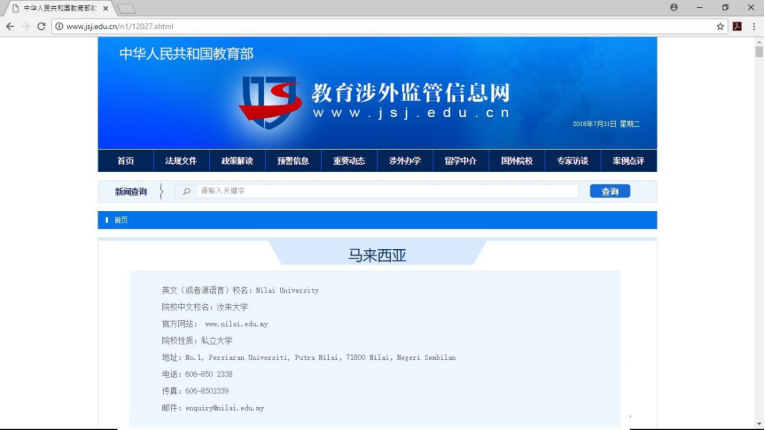Close the current browser tab
765x430 pixels.
pyautogui.click(x=105, y=8)
